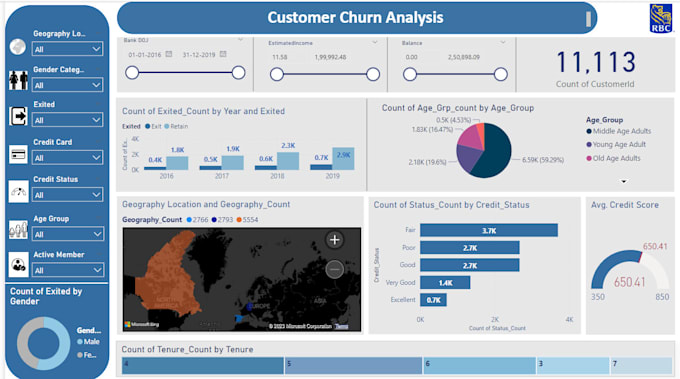Image resolution: width=680 pixels, height=379 pixels.
Task: Open the Credit Status filter dropdown
Action: coord(67,195)
